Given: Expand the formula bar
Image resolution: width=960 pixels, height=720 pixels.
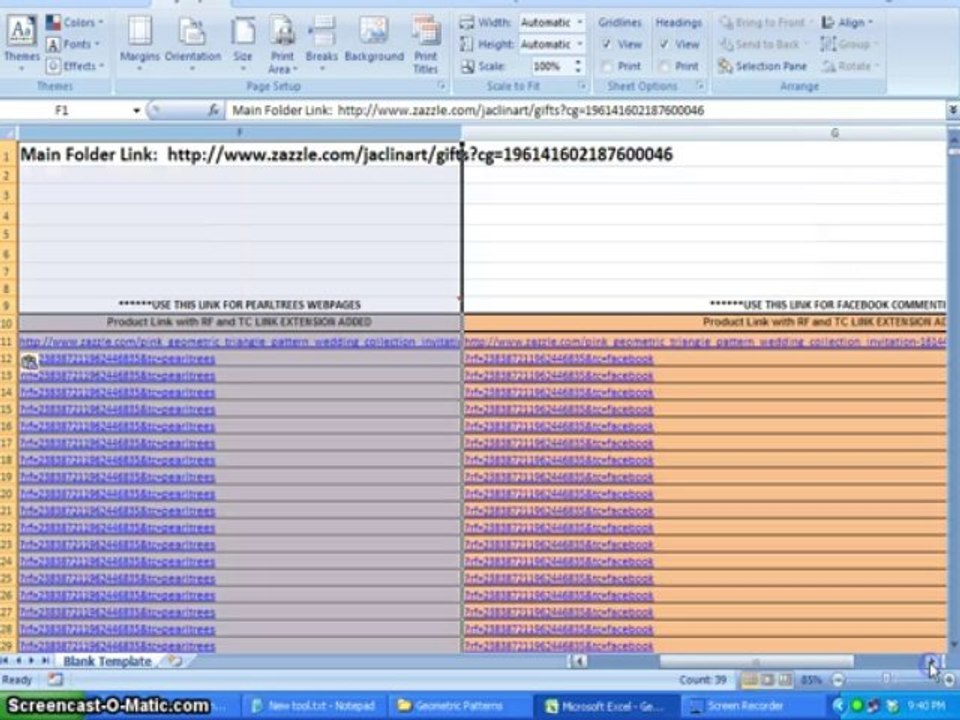Looking at the screenshot, I should (953, 110).
